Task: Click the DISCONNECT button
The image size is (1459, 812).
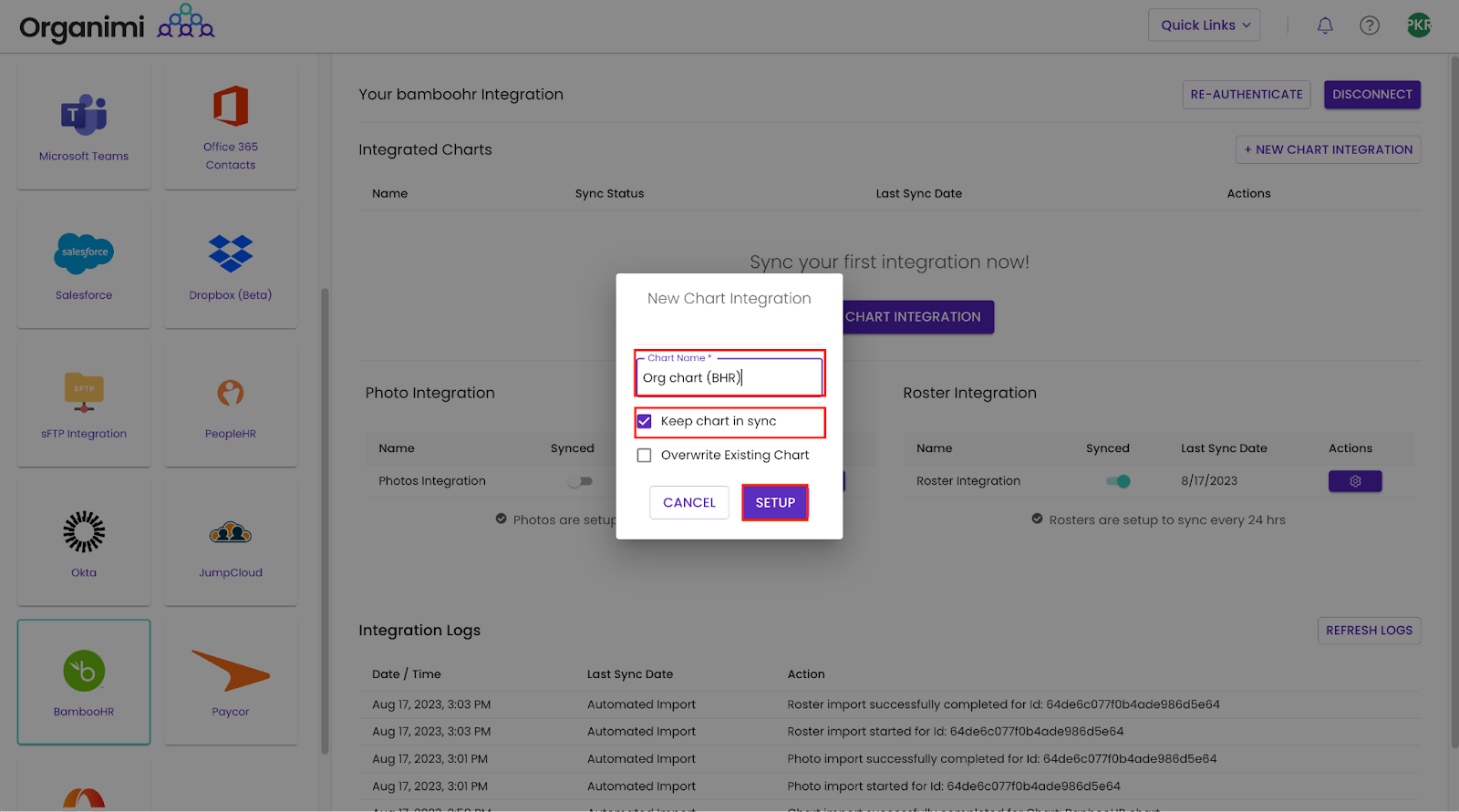Action: [x=1372, y=95]
